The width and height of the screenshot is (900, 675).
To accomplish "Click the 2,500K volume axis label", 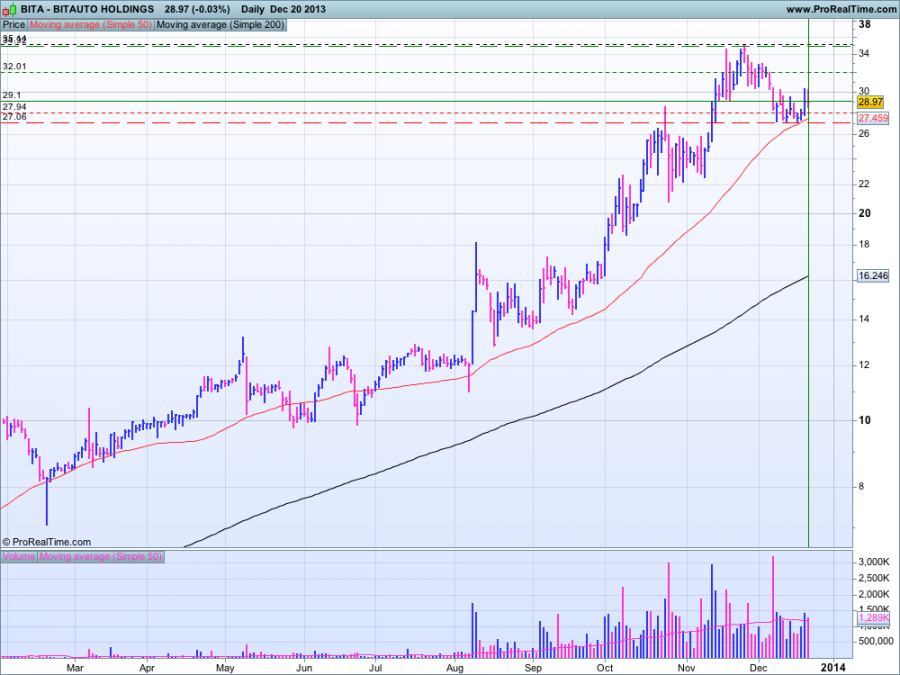I will click(x=874, y=579).
